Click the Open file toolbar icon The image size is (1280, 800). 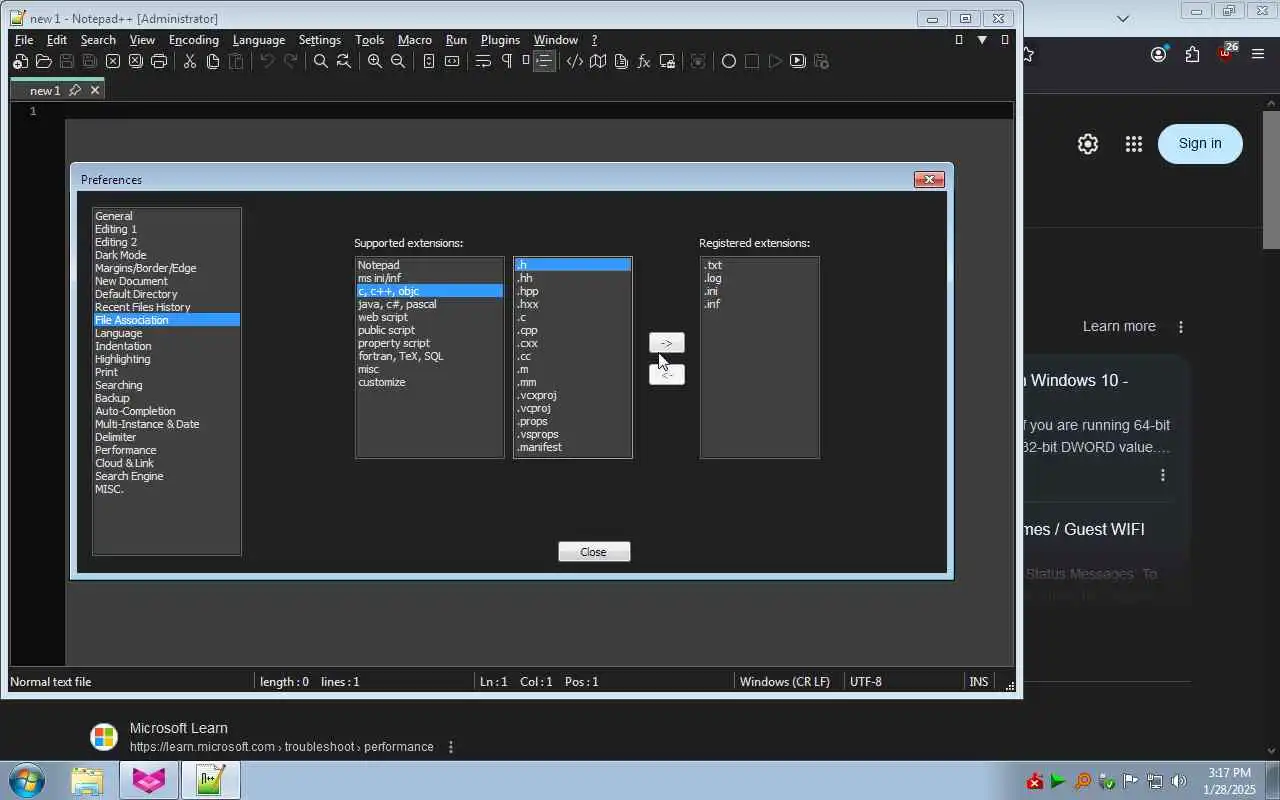pyautogui.click(x=43, y=61)
